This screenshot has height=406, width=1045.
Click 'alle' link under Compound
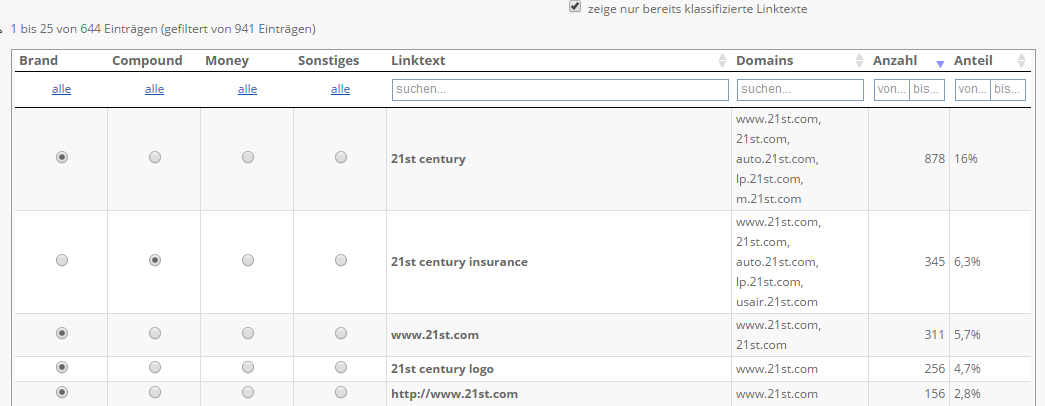tap(154, 89)
